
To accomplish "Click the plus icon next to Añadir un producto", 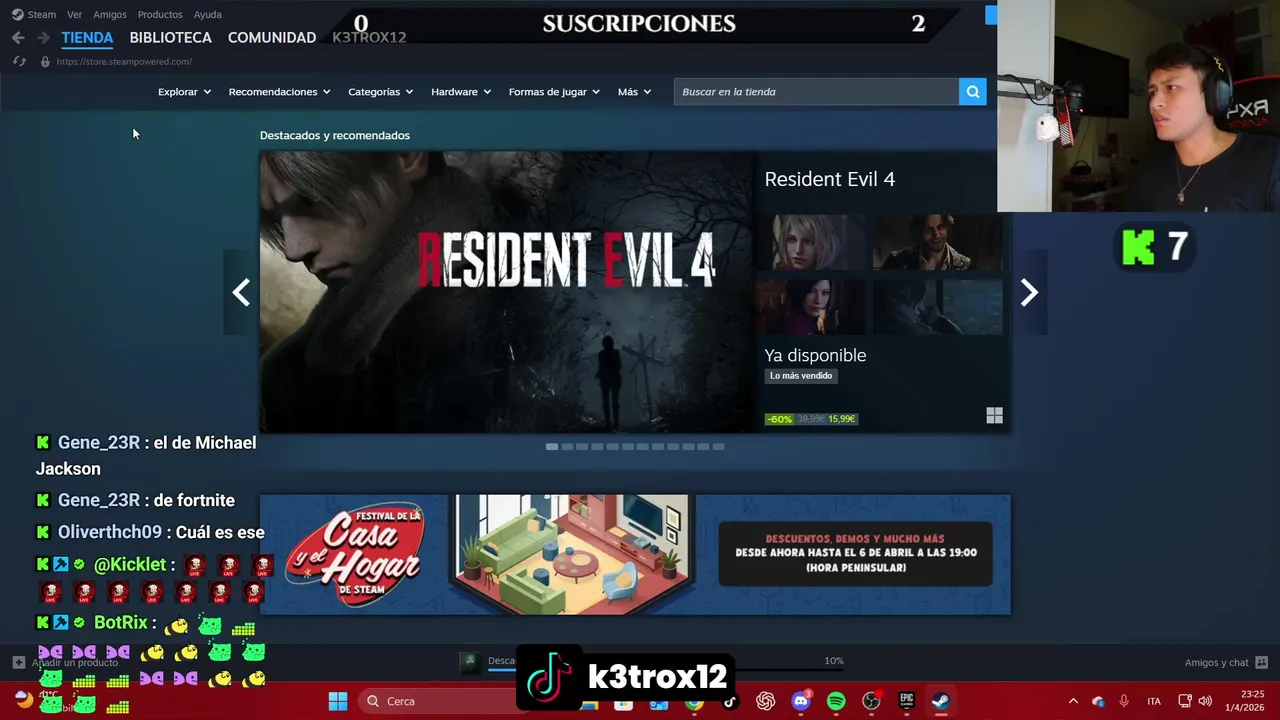I will pos(18,662).
